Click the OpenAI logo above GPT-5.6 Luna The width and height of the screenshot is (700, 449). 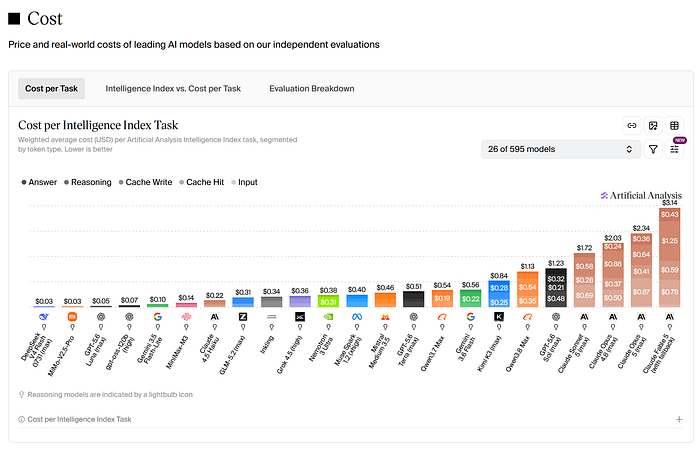[x=101, y=317]
